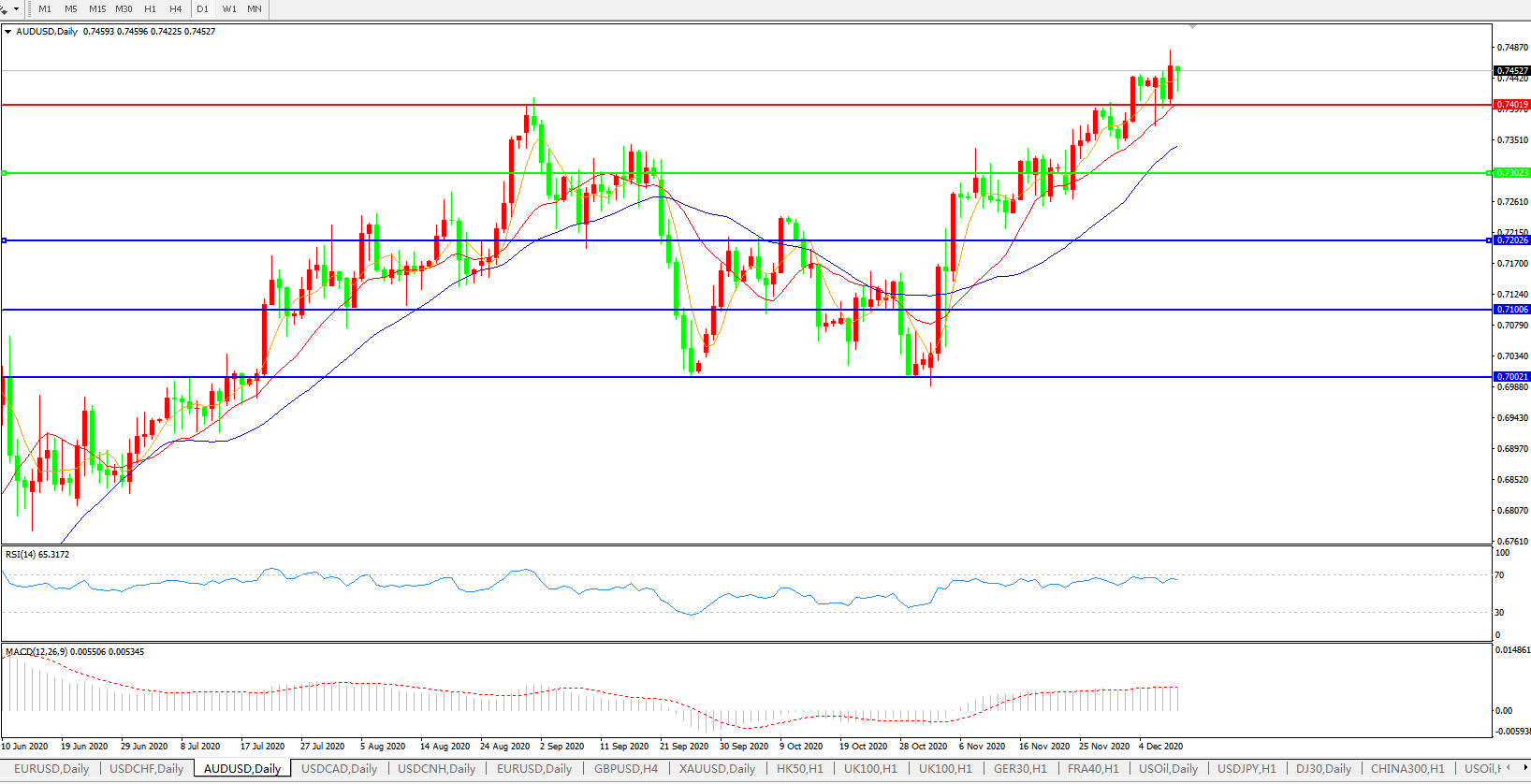This screenshot has width=1531, height=784.
Task: Go to the DJ30,Daily tab
Action: pyautogui.click(x=1323, y=769)
